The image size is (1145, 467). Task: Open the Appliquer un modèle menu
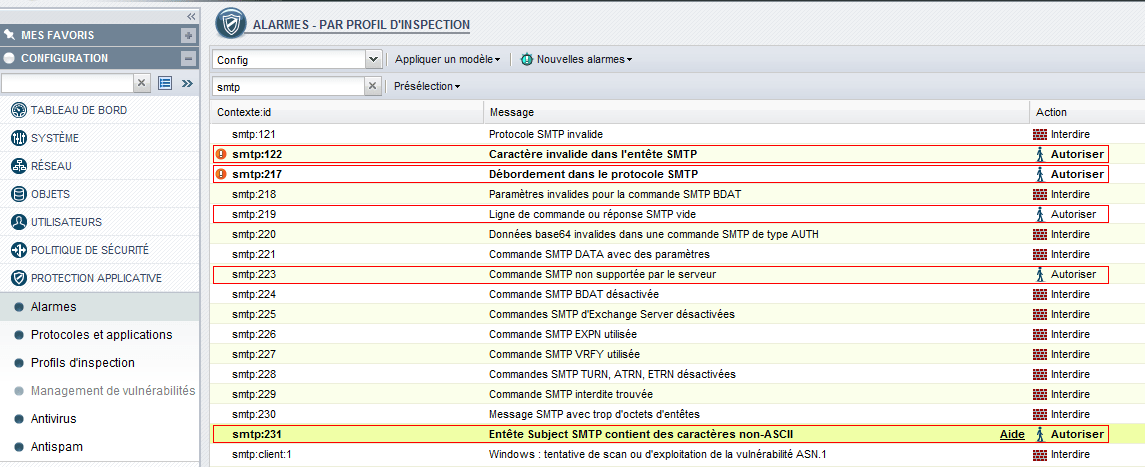(x=447, y=59)
